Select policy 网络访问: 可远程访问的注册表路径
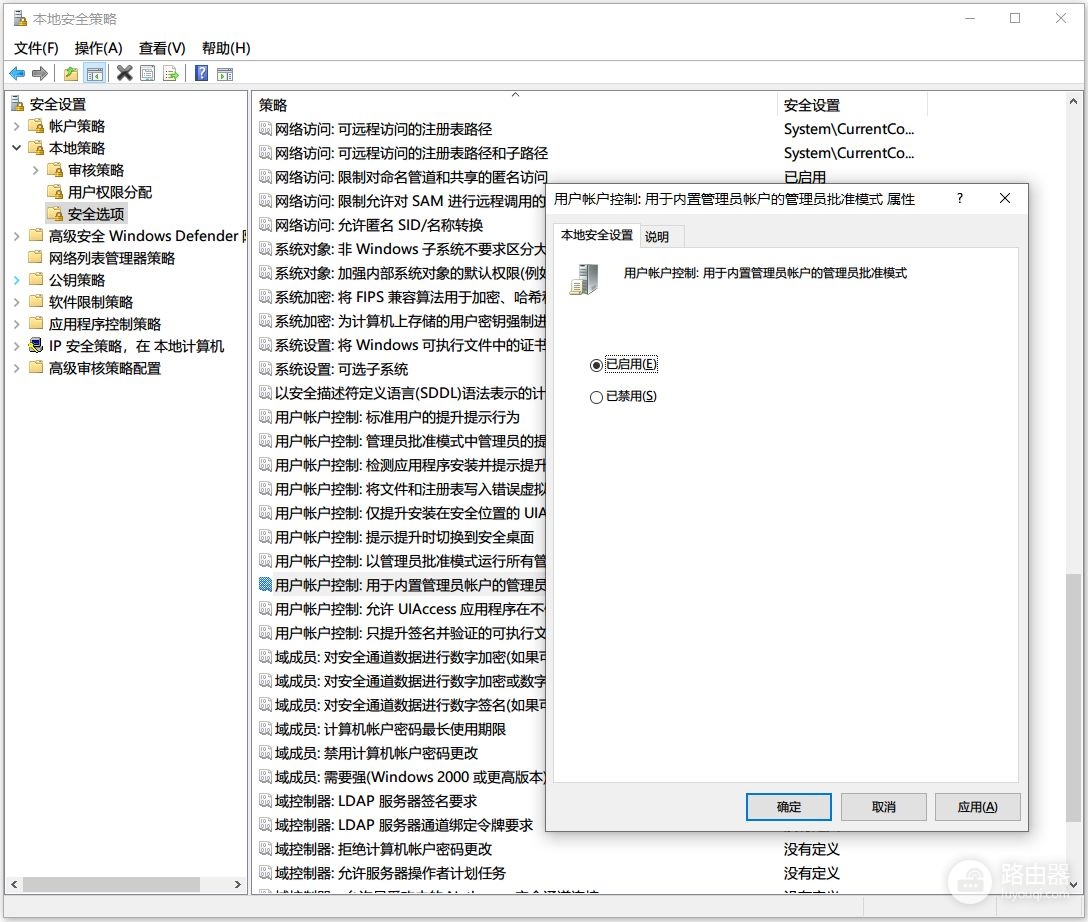Screen dimensions: 1088x922 pyautogui.click(x=383, y=129)
